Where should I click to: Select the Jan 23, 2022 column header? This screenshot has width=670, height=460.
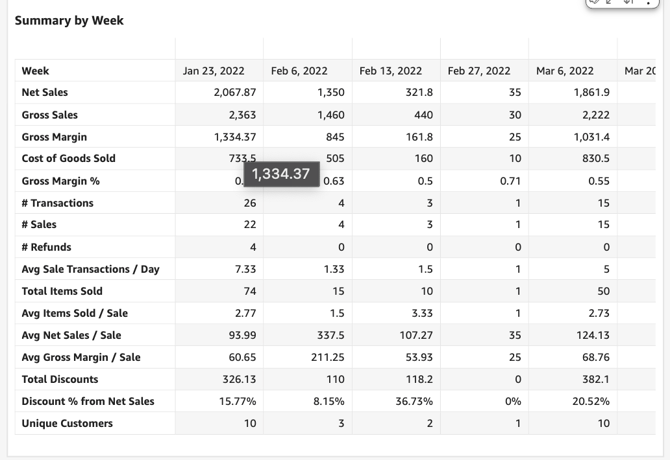click(211, 71)
